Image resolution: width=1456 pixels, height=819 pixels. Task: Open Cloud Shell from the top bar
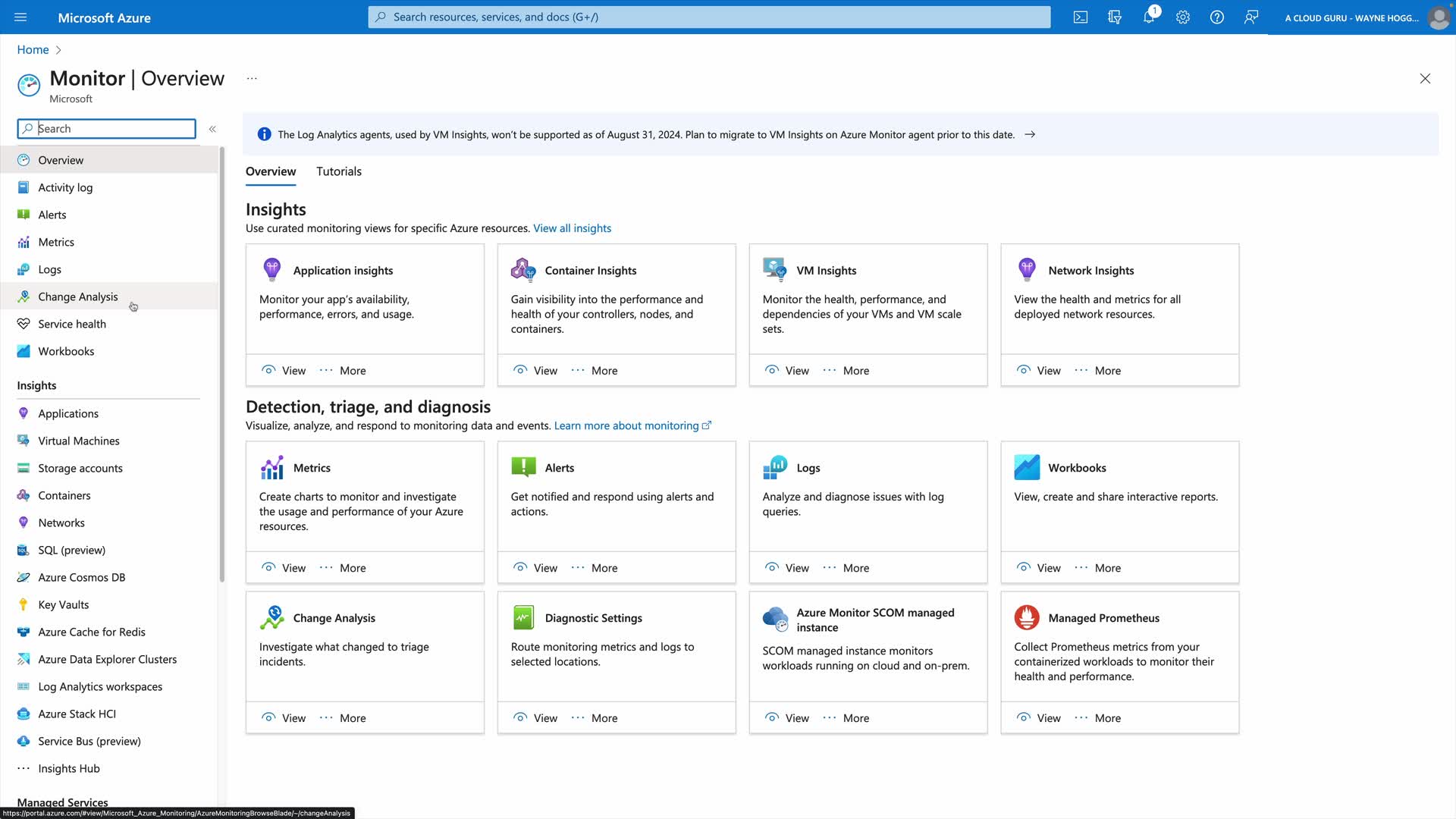tap(1080, 17)
